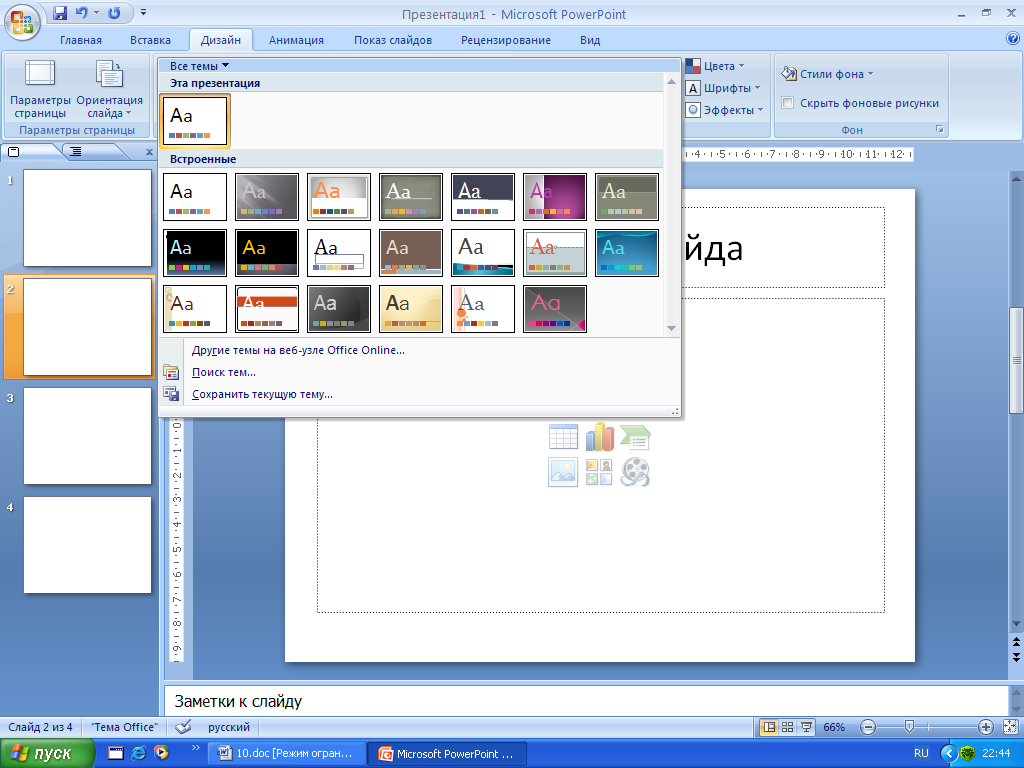1024x768 pixels.
Task: Insert a table using the placeholder icon
Action: coord(563,437)
